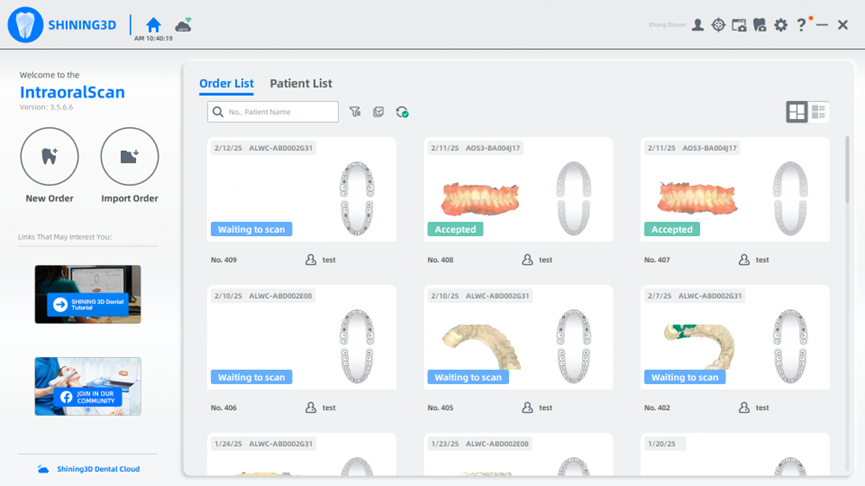The height and width of the screenshot is (486, 865).
Task: Click the patient icon on order 406
Action: click(311, 408)
